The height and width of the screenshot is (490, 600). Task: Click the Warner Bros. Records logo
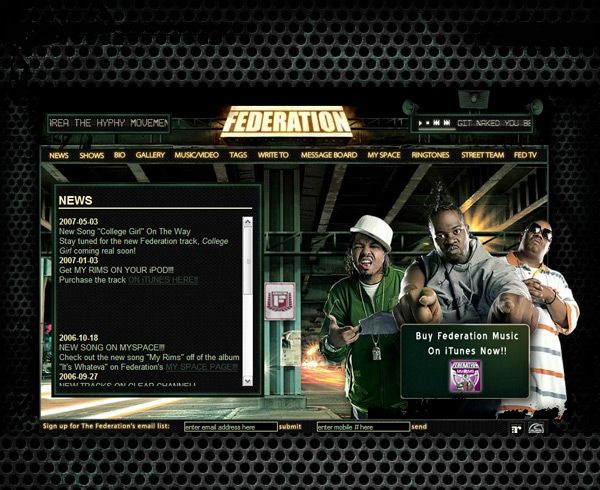pyautogui.click(x=536, y=429)
